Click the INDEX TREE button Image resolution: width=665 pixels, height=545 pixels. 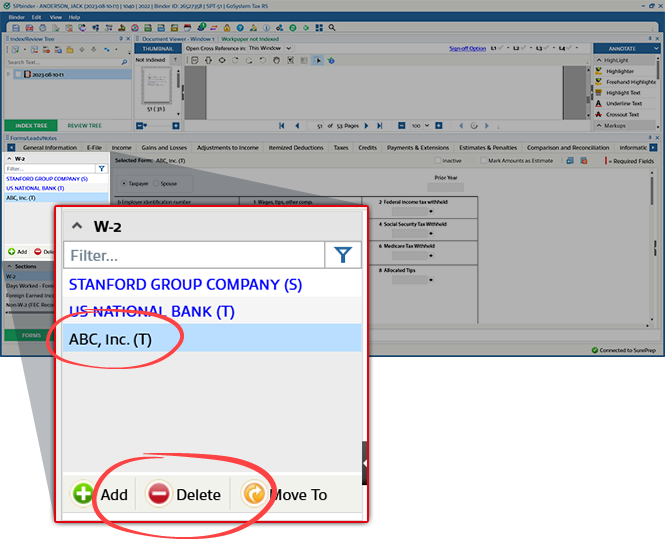[x=31, y=126]
